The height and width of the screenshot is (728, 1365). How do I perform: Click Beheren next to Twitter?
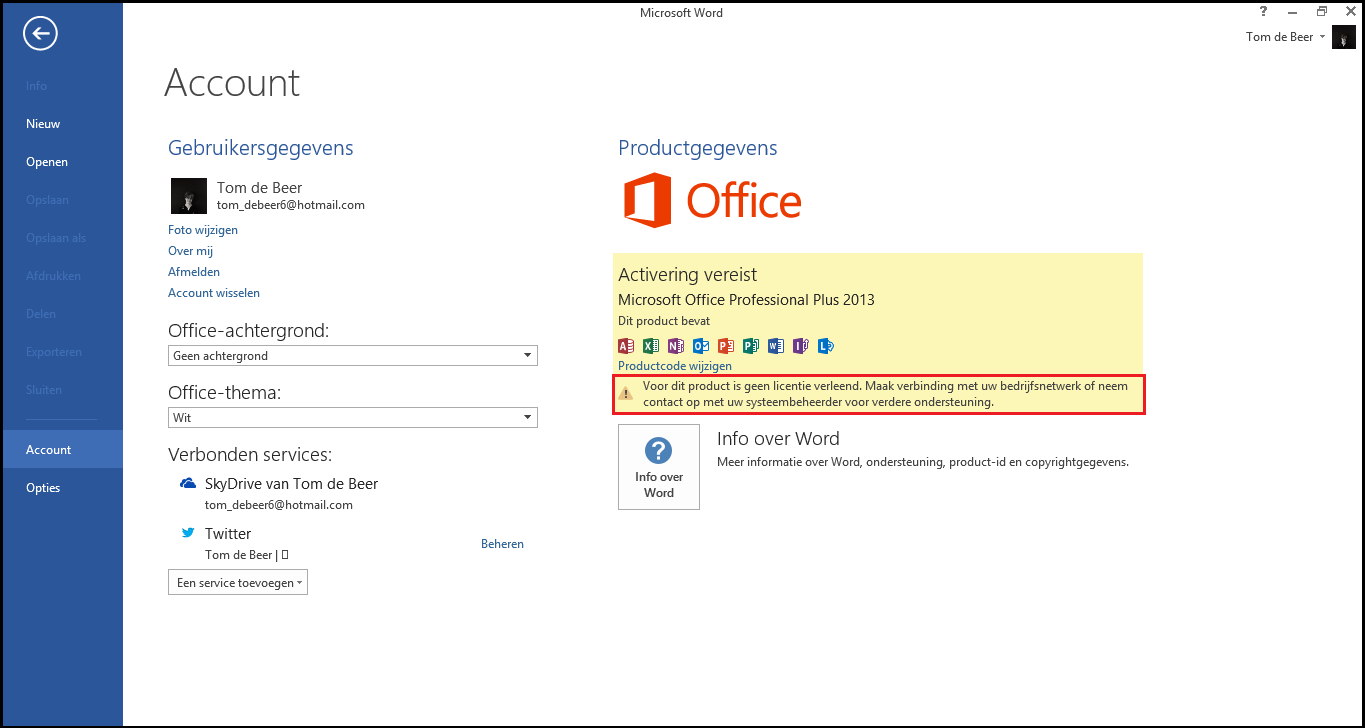pos(502,544)
